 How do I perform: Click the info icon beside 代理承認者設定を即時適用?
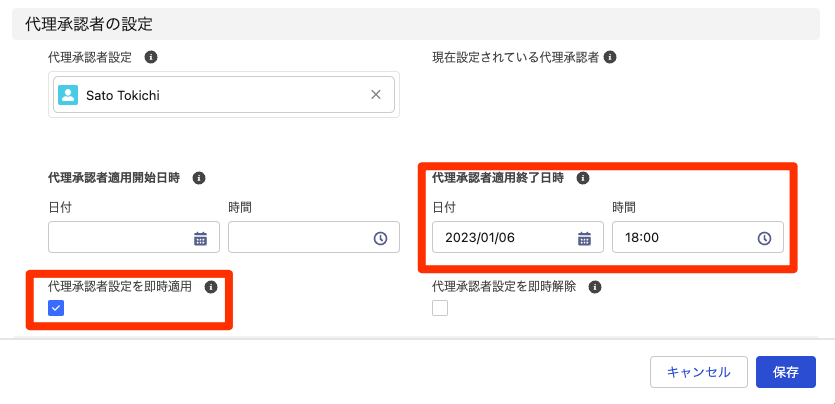210,287
